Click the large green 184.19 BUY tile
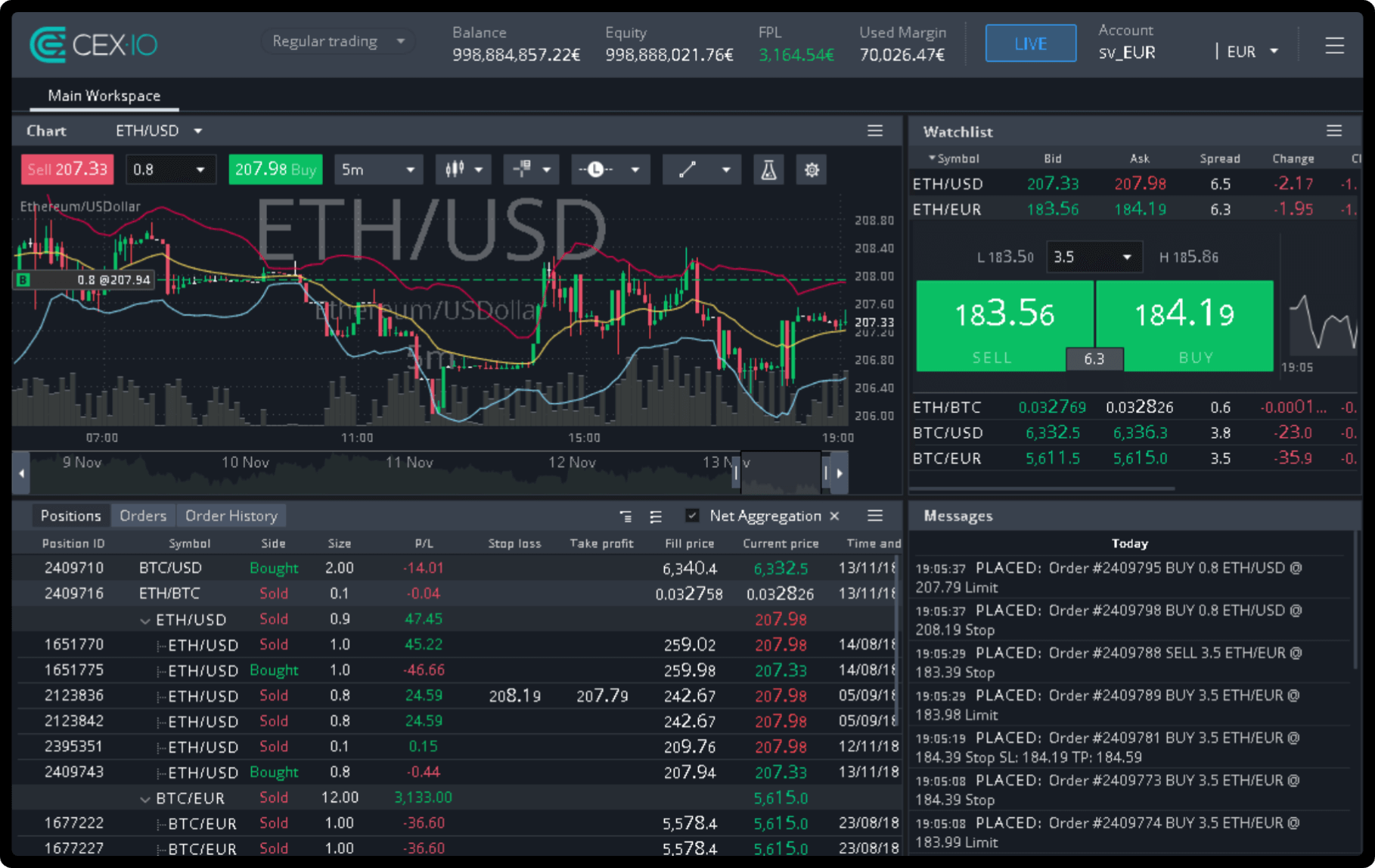 pos(1184,326)
